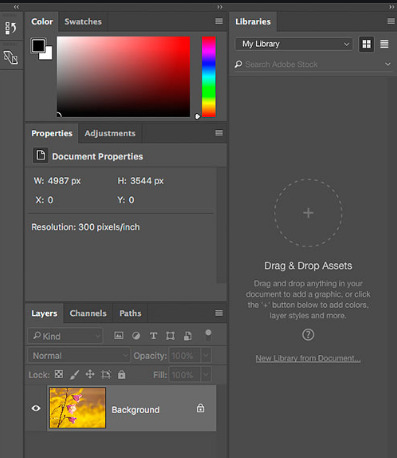The image size is (397, 458).
Task: Select the Layers tab
Action: click(x=44, y=313)
